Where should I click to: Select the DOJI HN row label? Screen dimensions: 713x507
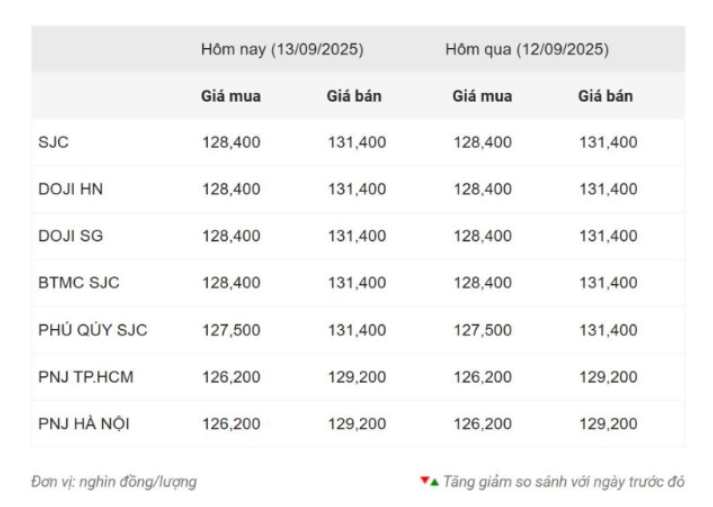70,189
